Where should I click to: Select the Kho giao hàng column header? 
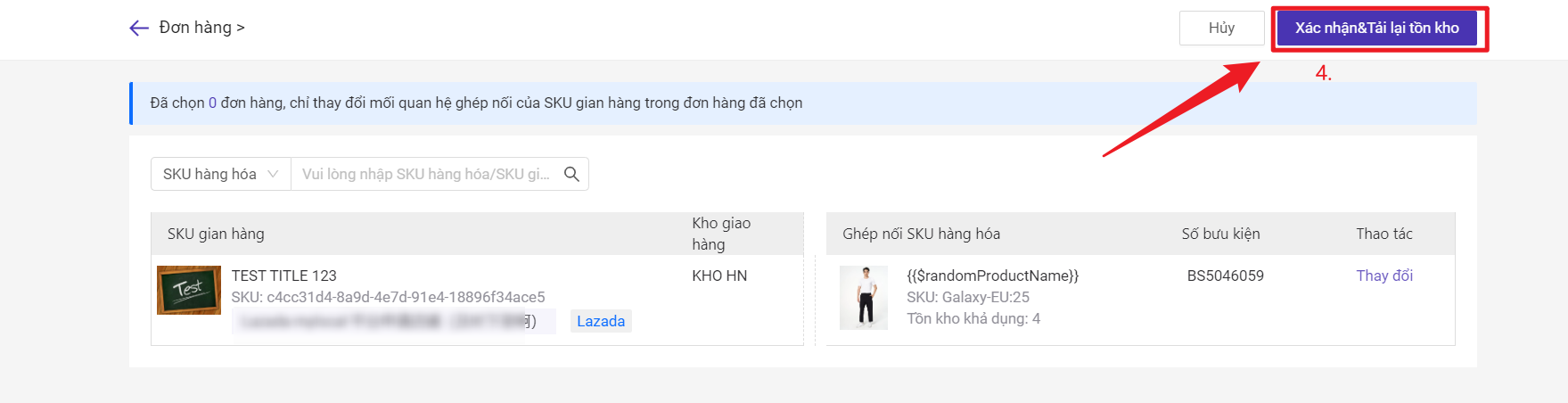click(x=721, y=234)
